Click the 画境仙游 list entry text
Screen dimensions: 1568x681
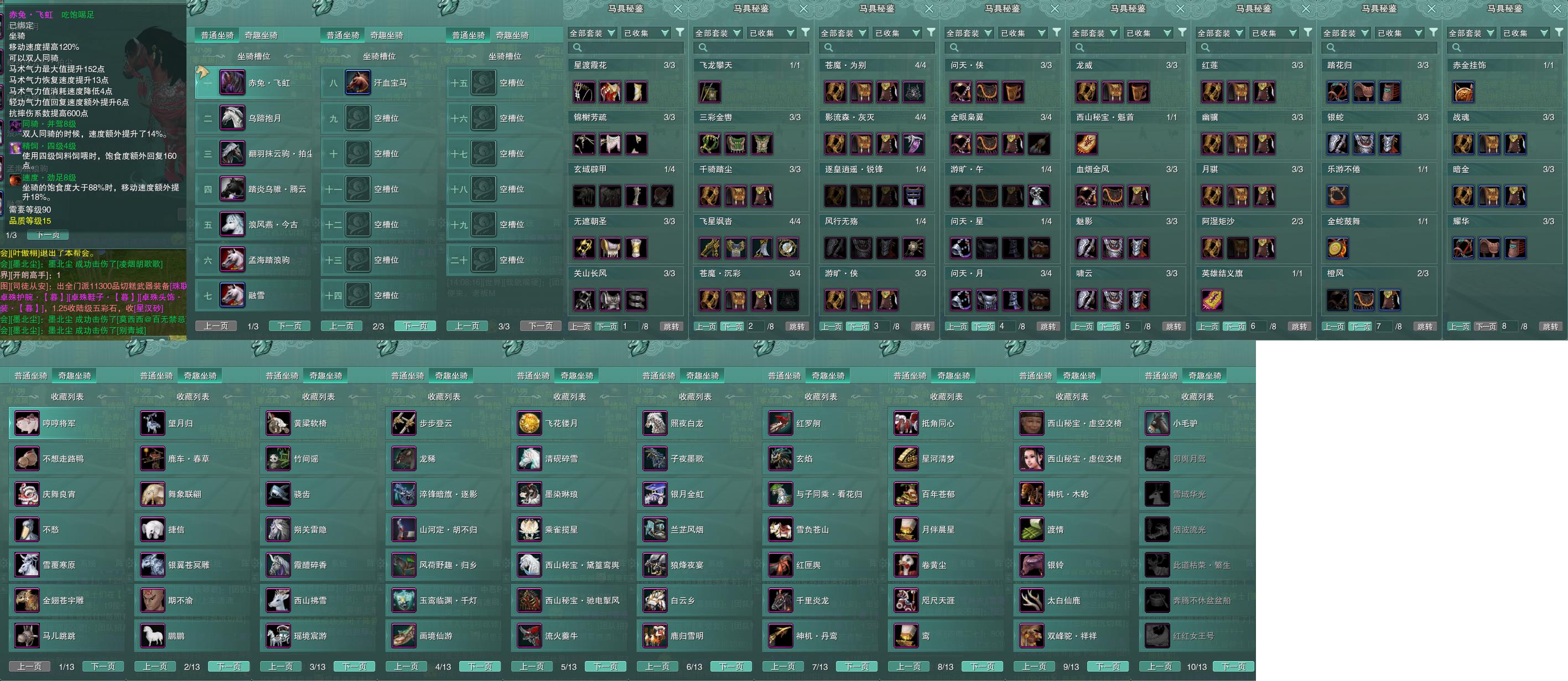coord(436,635)
